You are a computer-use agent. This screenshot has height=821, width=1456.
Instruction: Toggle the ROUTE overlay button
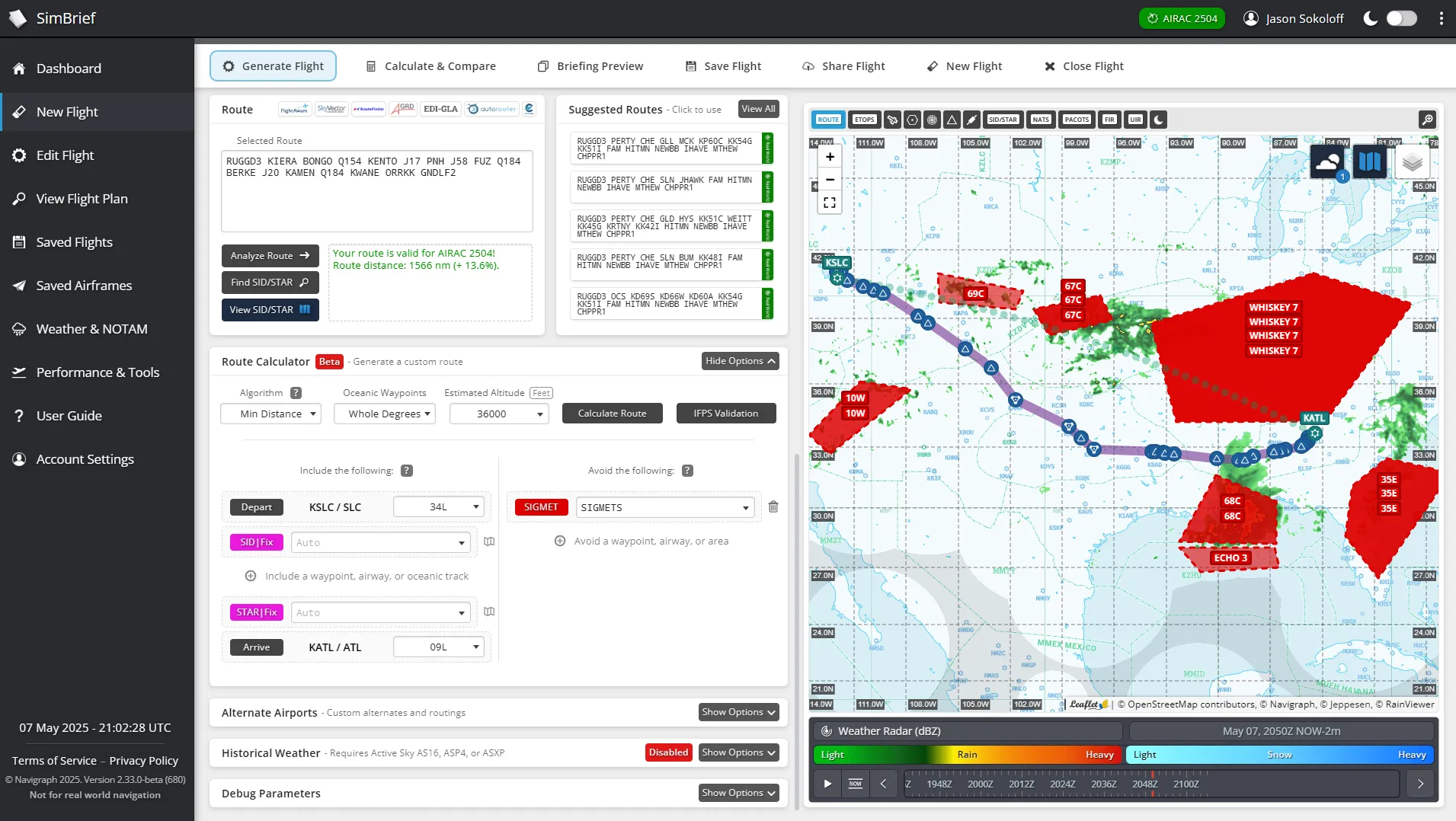(x=828, y=120)
